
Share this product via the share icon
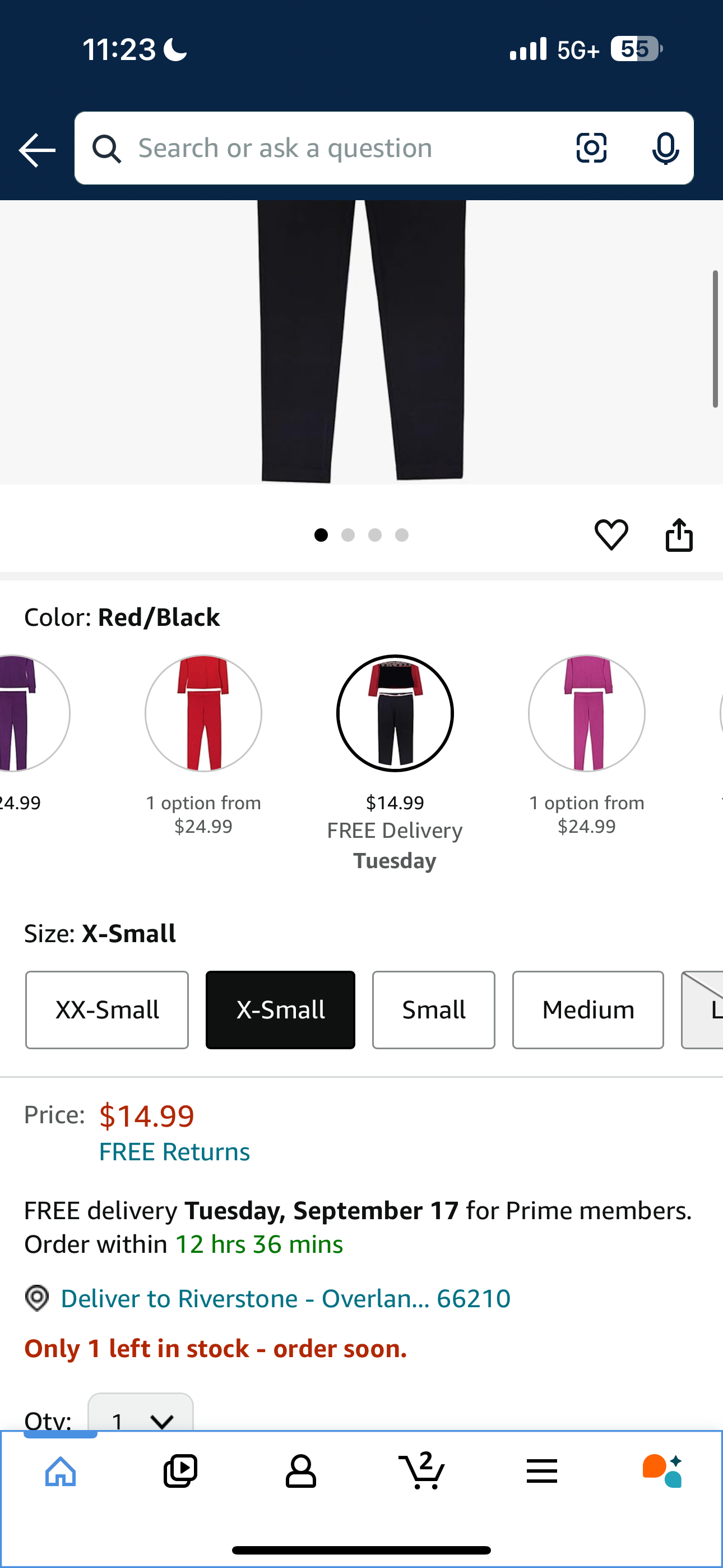(x=679, y=534)
